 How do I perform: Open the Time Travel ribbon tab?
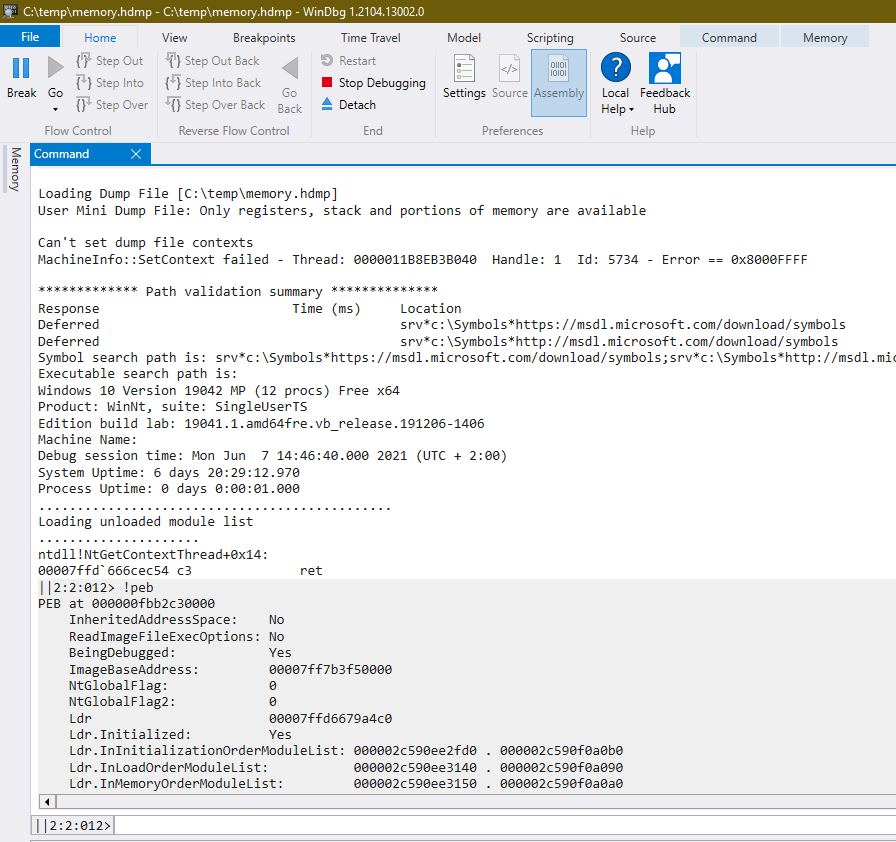[x=370, y=38]
